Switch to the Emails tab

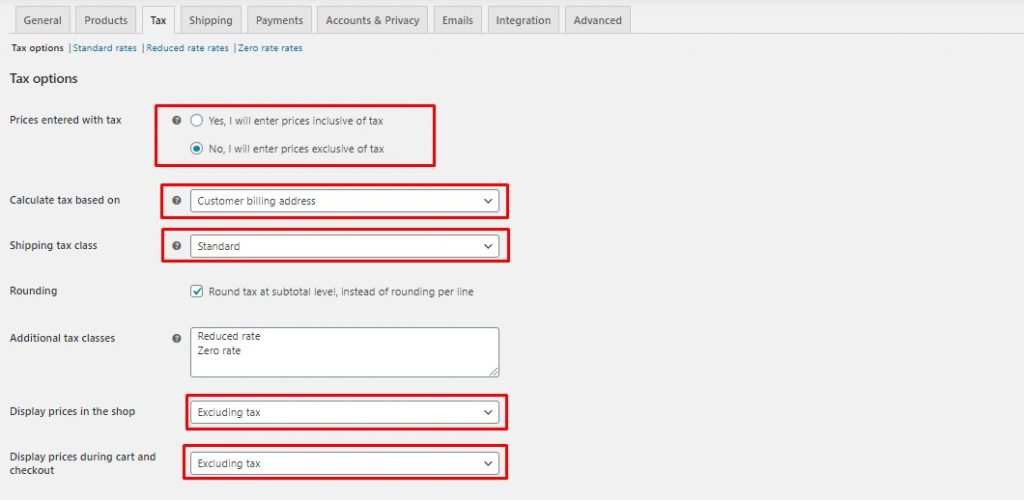pos(457,20)
